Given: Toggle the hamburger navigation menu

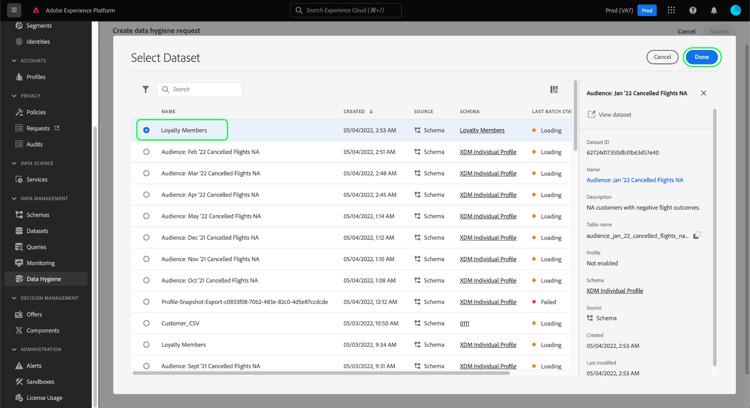Looking at the screenshot, I should [x=14, y=10].
